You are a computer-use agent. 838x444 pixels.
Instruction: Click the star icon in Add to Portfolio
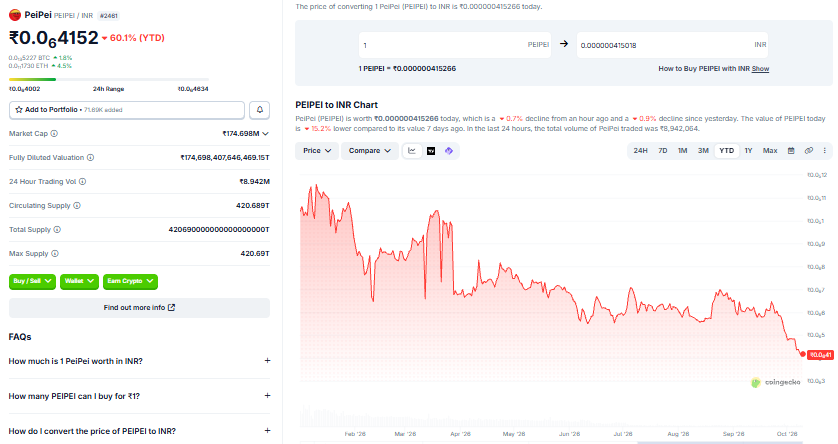coord(19,110)
